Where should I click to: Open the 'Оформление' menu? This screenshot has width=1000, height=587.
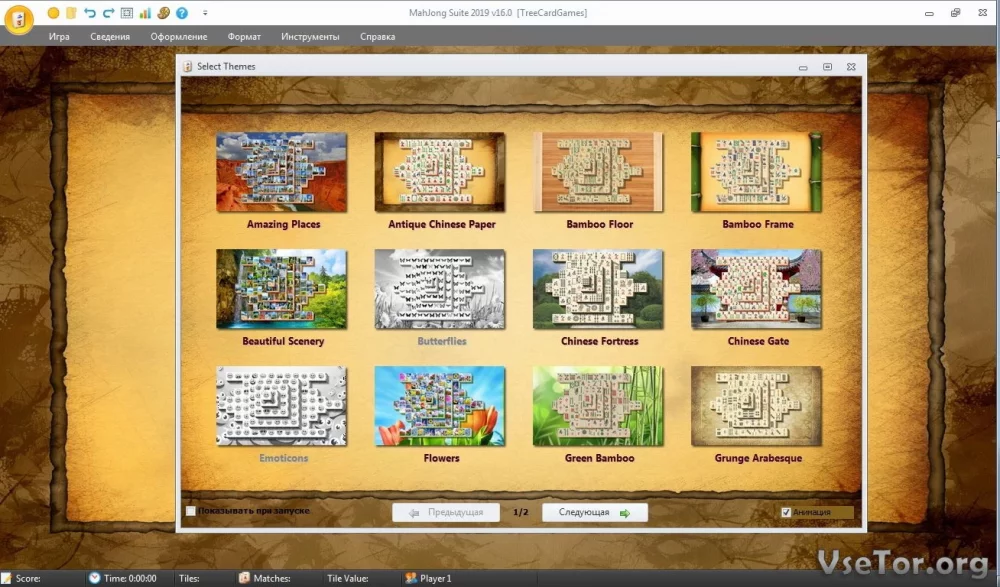179,37
